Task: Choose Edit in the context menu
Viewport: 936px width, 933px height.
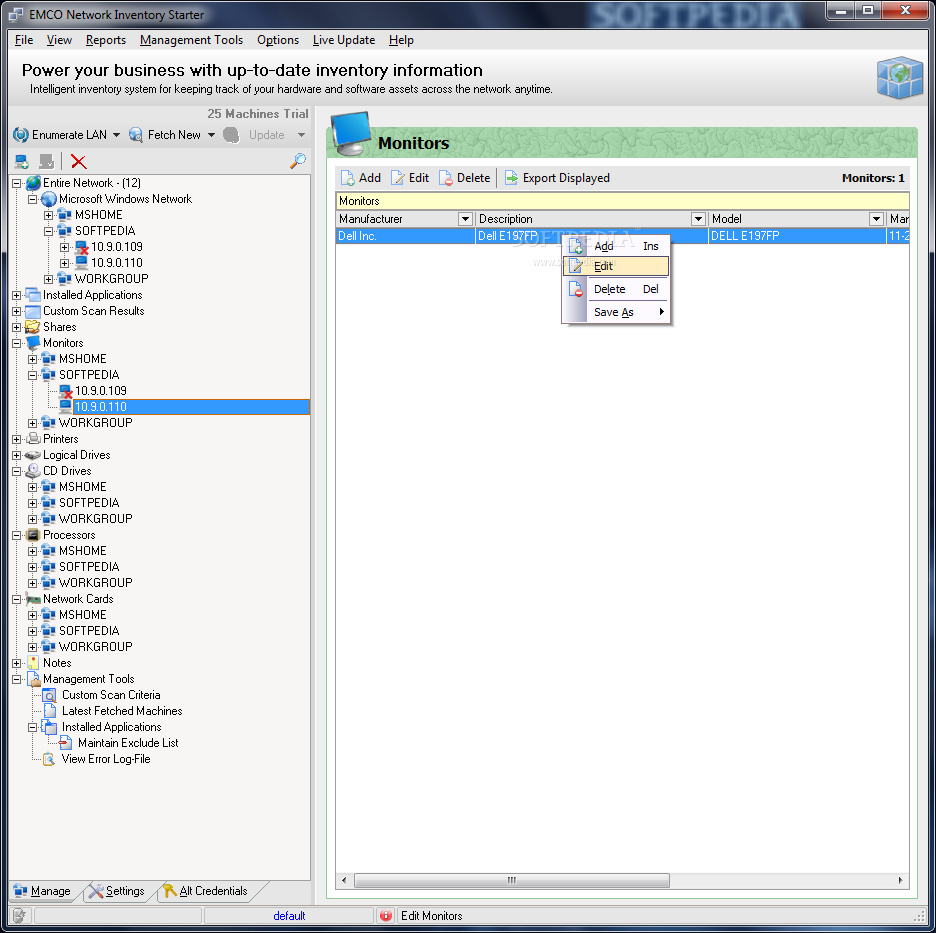Action: pyautogui.click(x=616, y=266)
